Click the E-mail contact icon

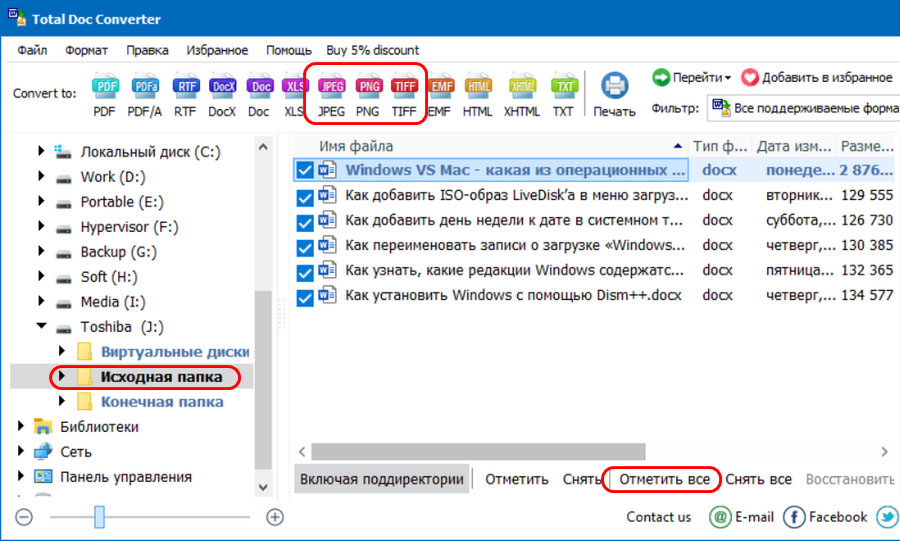[719, 517]
